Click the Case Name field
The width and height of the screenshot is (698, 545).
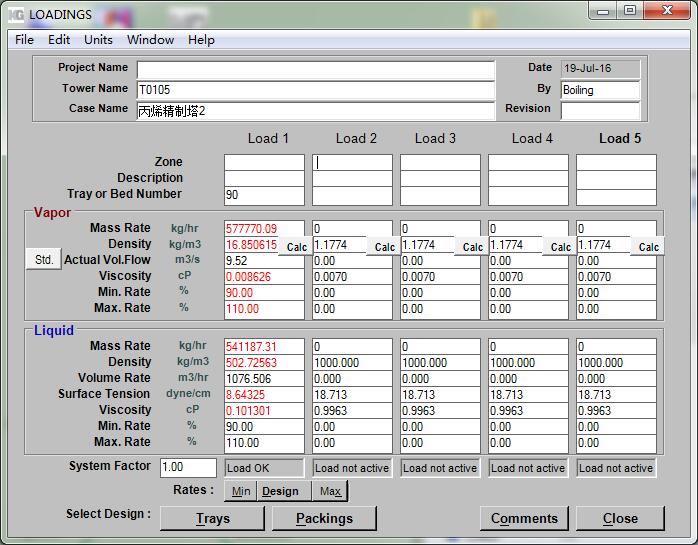(316, 111)
